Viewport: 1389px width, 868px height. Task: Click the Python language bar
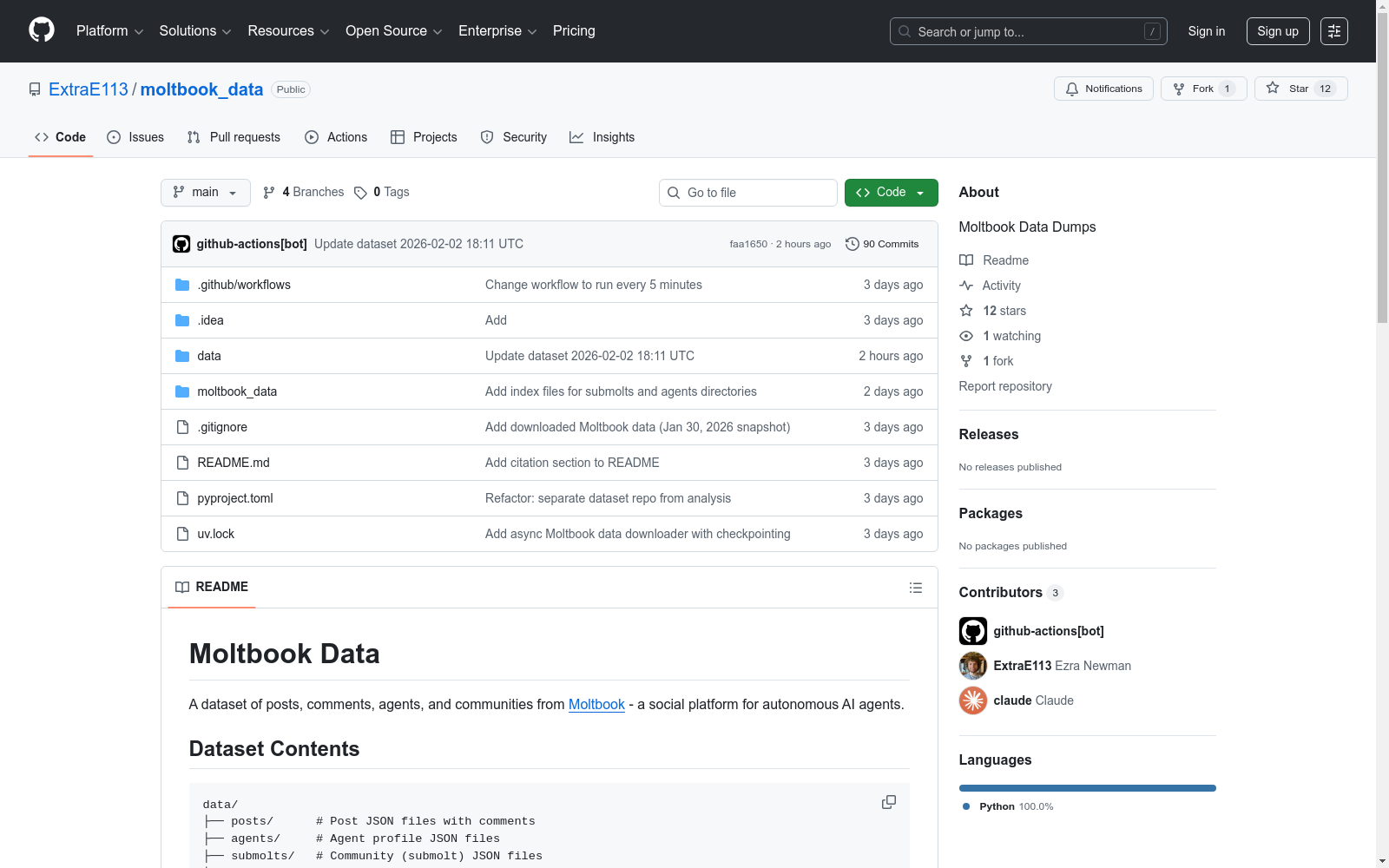click(1087, 788)
